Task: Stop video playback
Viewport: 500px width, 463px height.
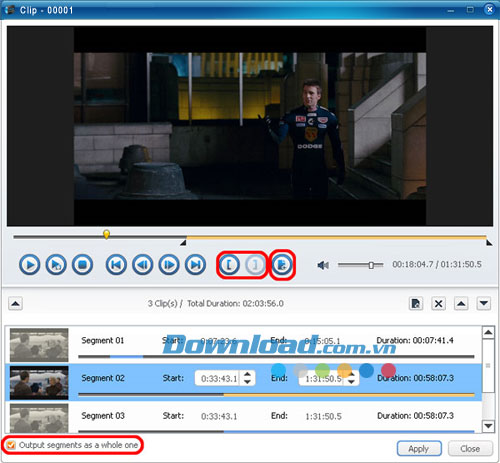Action: (82, 265)
